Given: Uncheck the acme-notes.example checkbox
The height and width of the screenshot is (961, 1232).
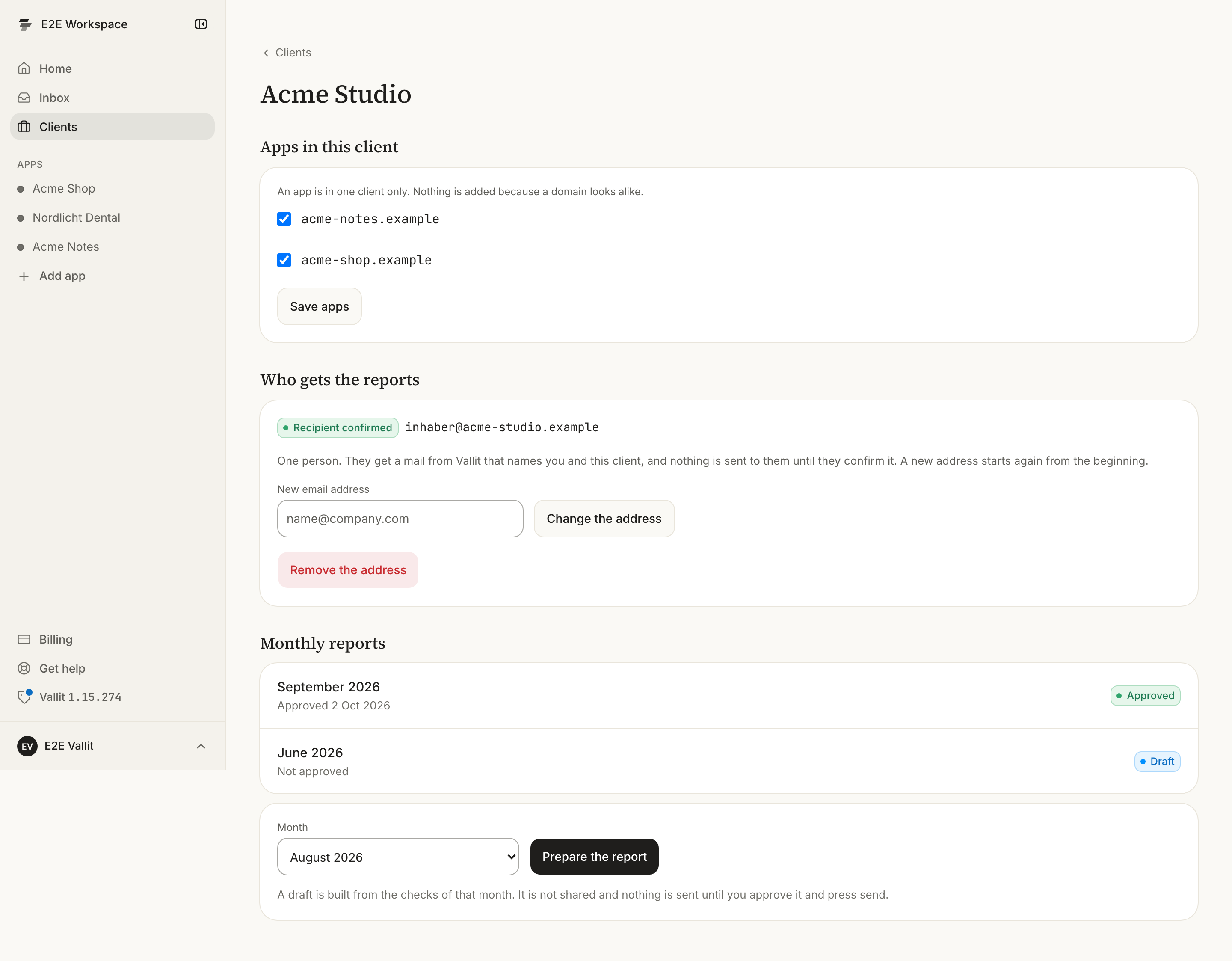Looking at the screenshot, I should (284, 219).
